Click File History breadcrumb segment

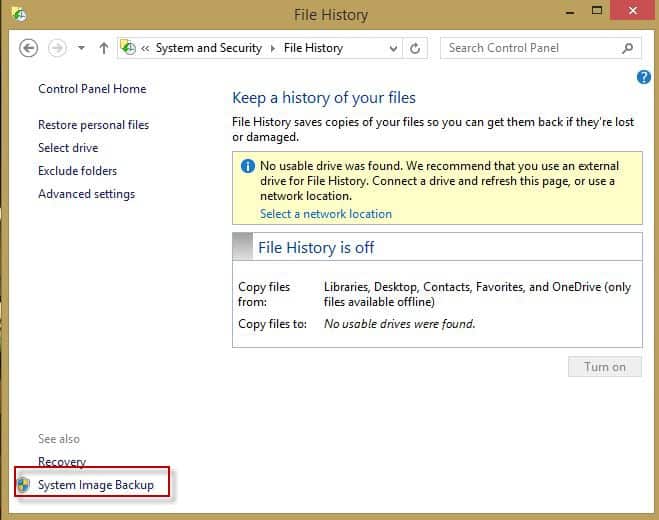click(x=314, y=48)
